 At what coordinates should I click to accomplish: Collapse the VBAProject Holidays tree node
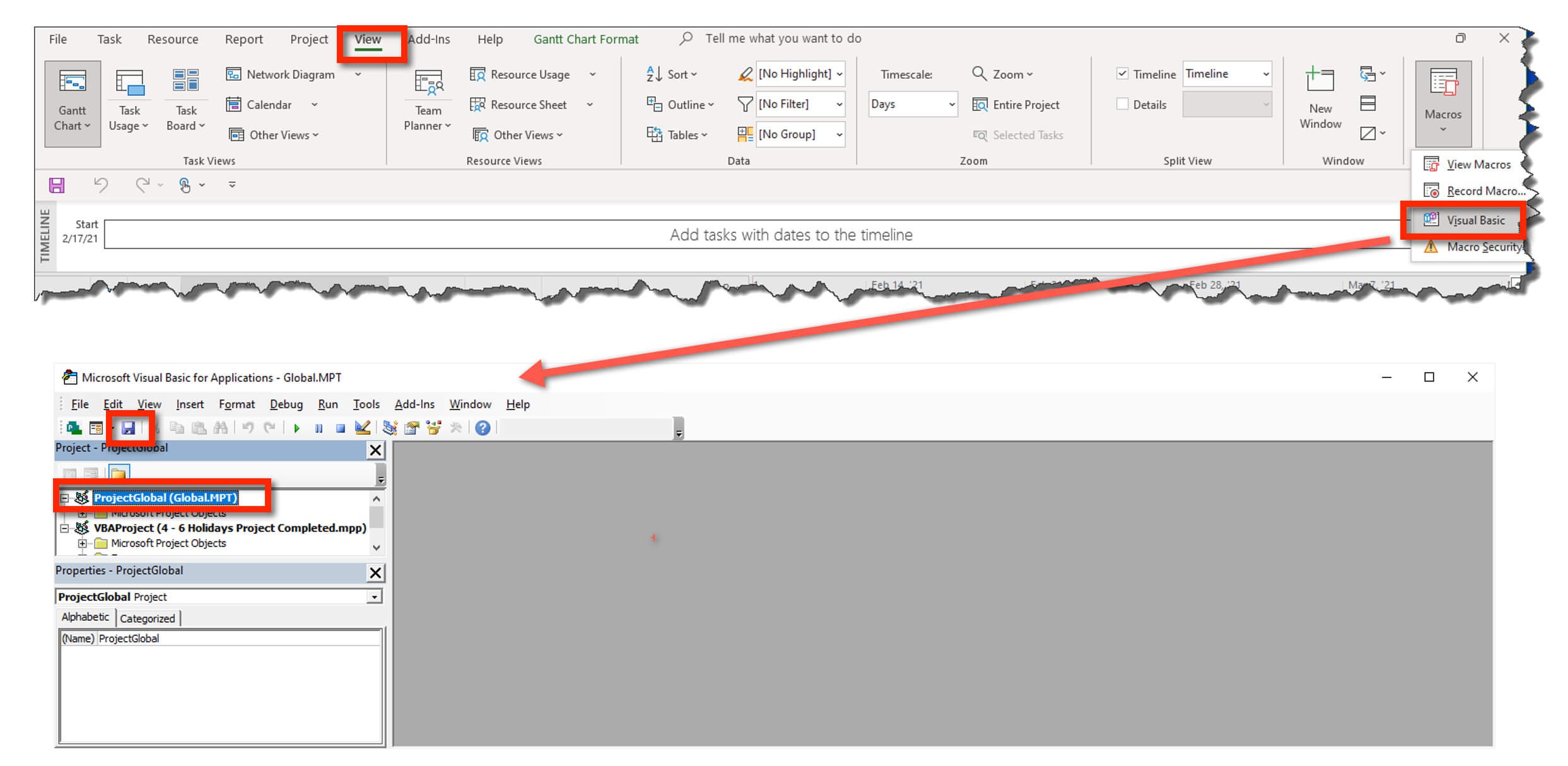point(64,529)
